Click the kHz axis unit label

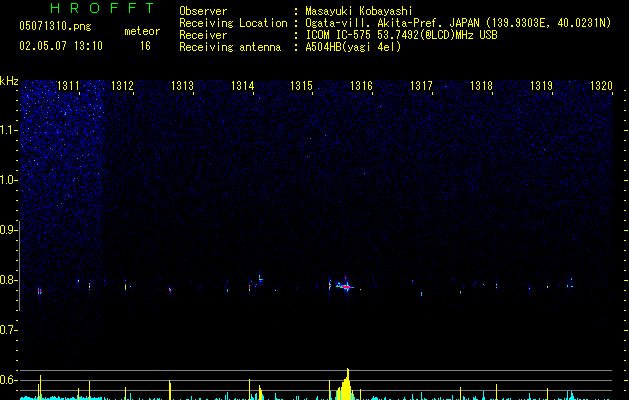tap(9, 81)
